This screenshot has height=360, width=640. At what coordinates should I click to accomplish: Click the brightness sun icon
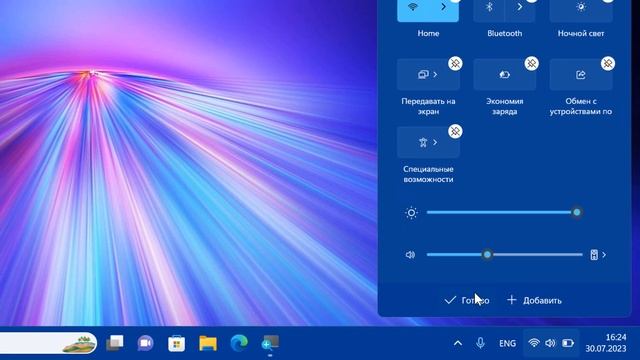tap(411, 213)
